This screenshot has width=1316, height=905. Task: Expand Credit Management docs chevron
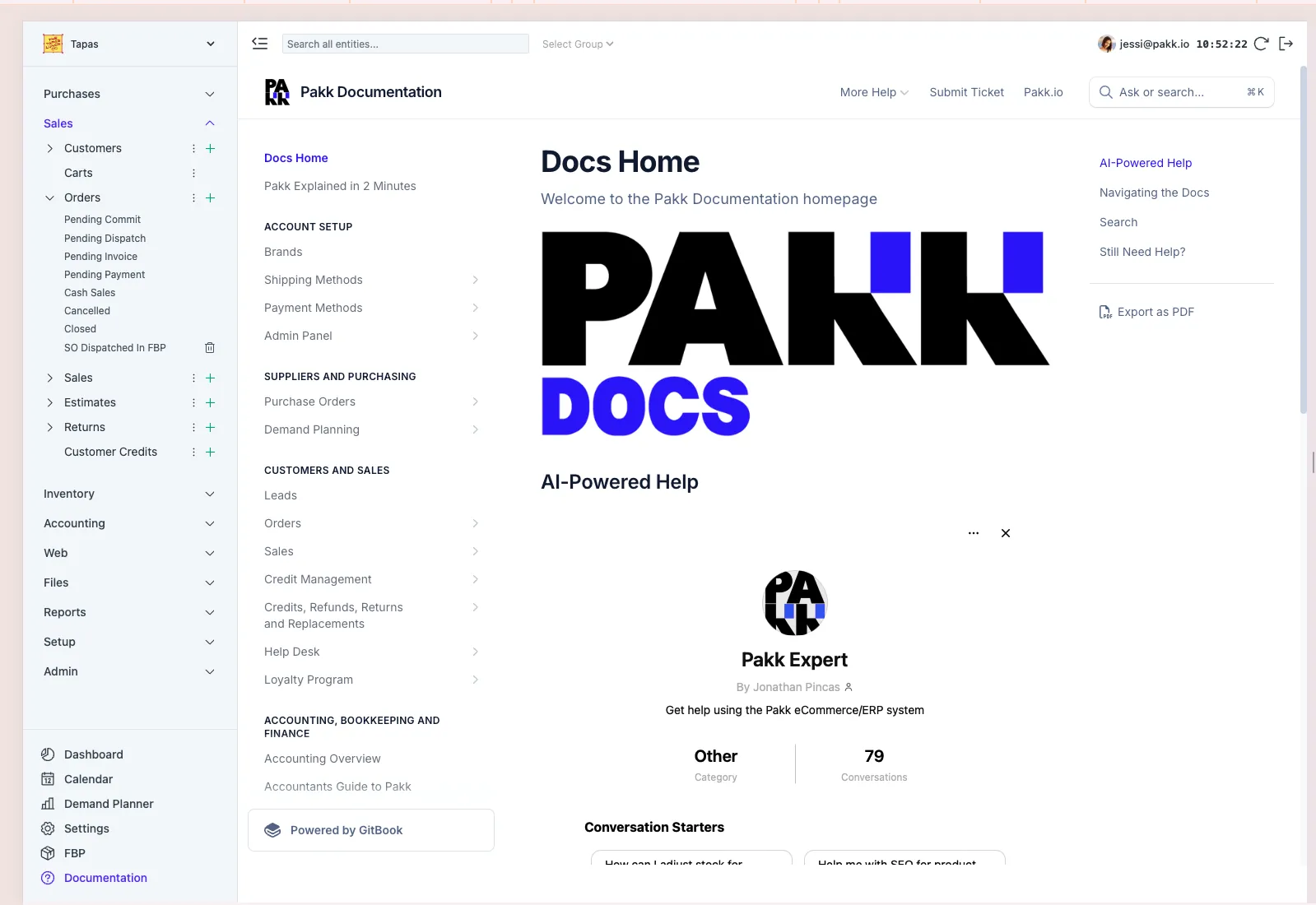(x=475, y=579)
